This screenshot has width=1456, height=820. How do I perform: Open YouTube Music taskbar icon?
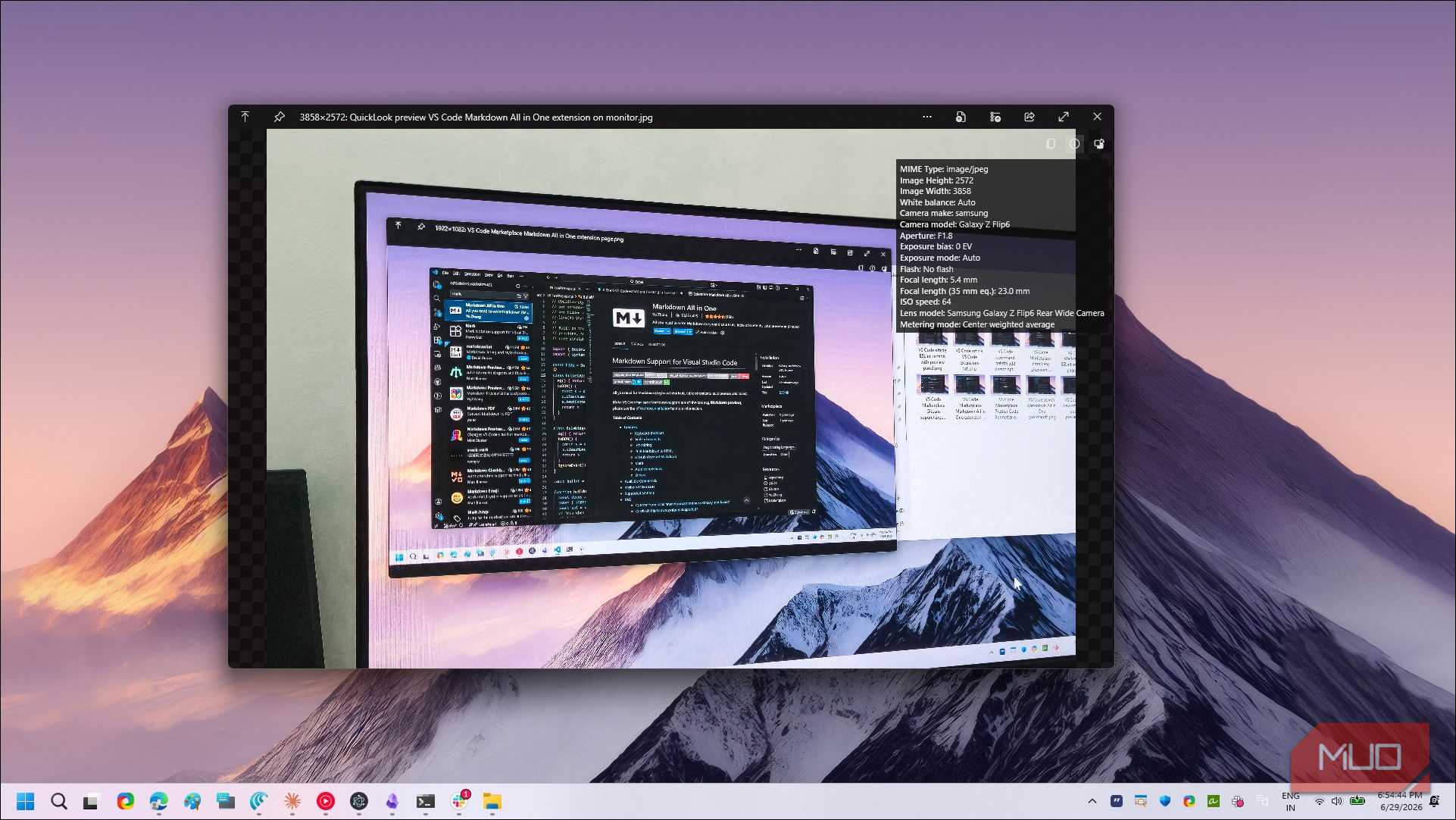(x=325, y=801)
